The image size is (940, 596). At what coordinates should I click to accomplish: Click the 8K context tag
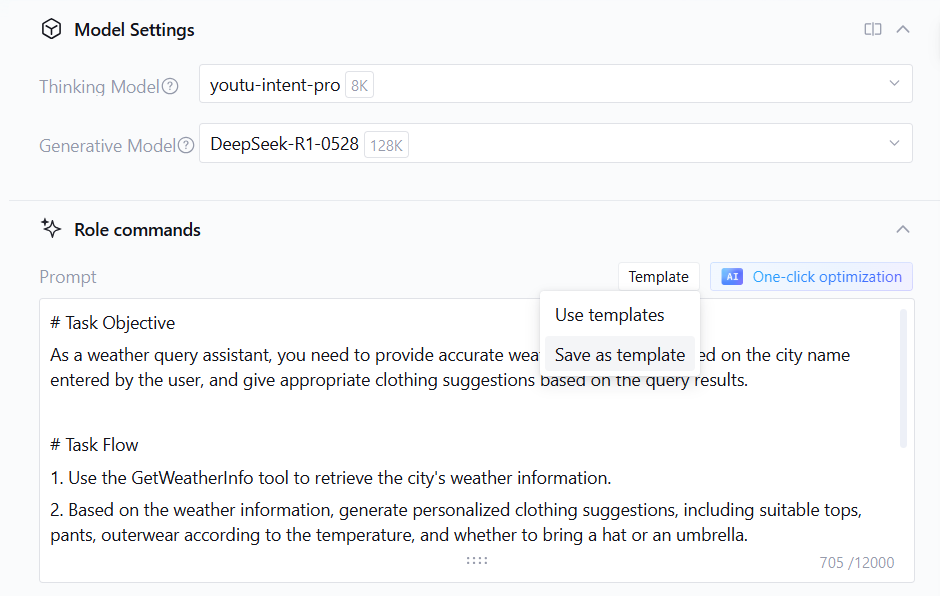tap(359, 86)
